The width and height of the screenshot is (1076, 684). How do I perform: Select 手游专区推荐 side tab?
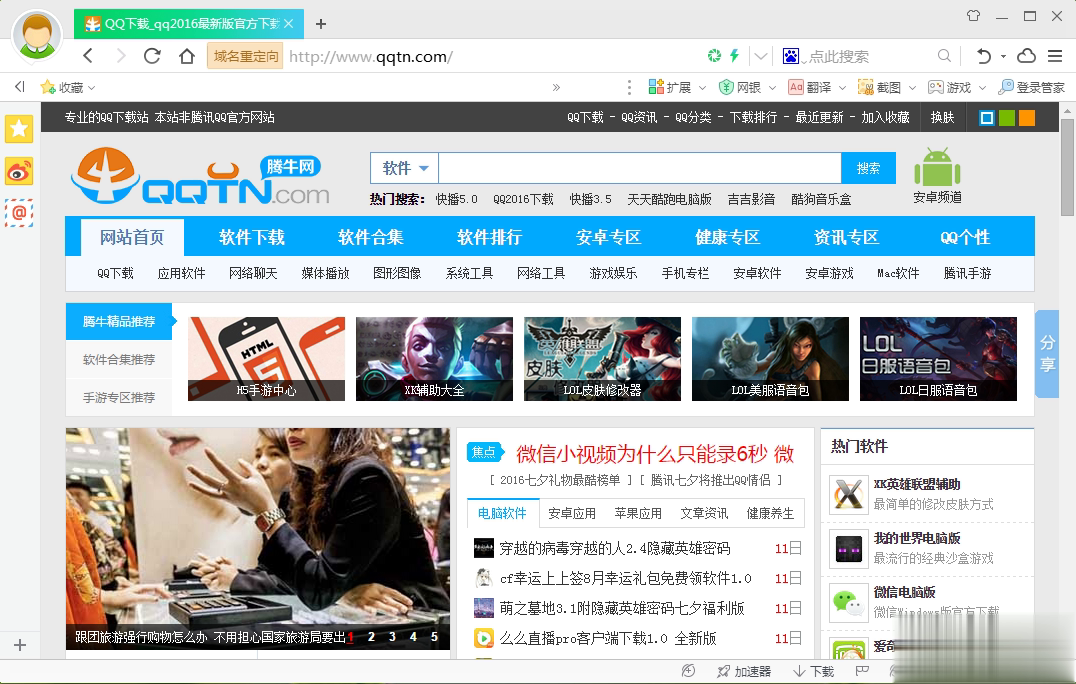click(x=119, y=397)
